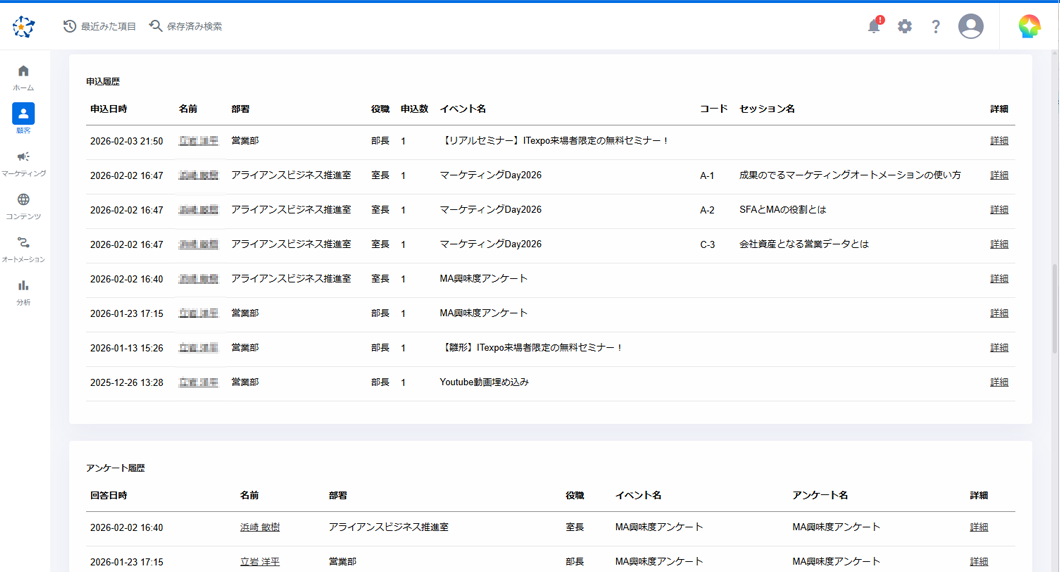Click 申込日時 column header

coord(109,109)
